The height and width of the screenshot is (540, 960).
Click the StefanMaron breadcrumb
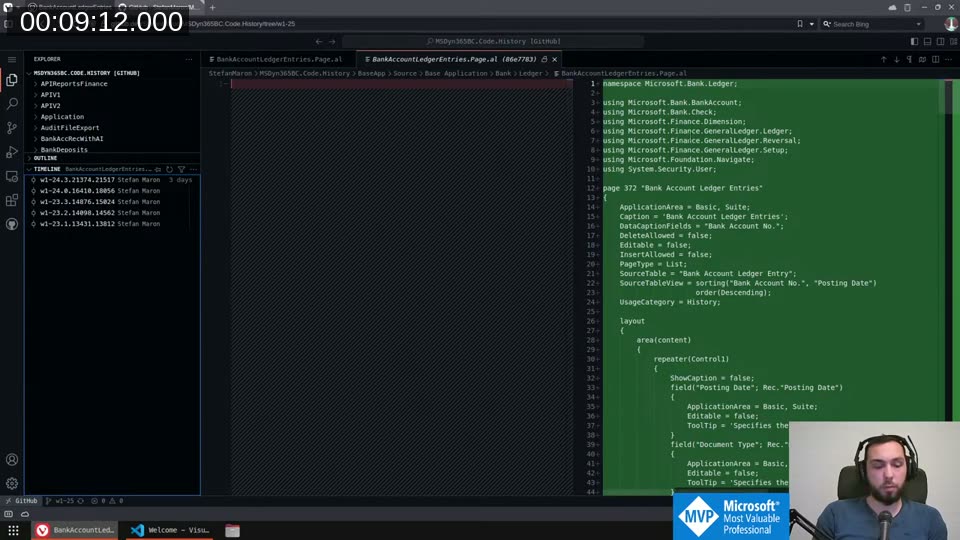230,73
